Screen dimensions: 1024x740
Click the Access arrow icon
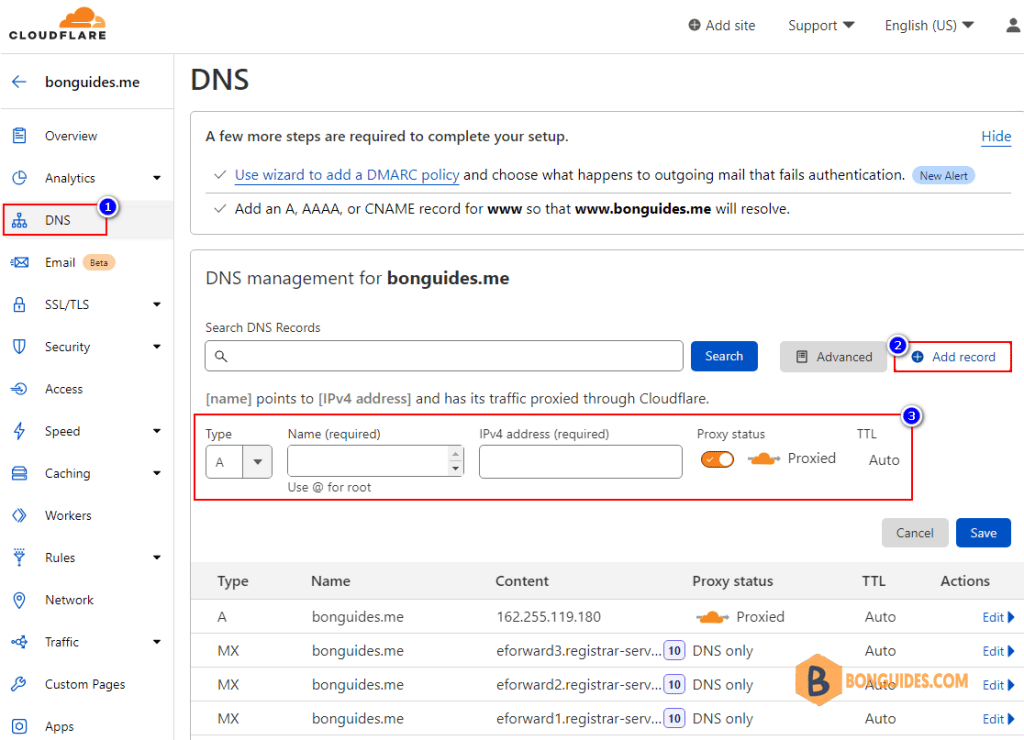tap(20, 389)
